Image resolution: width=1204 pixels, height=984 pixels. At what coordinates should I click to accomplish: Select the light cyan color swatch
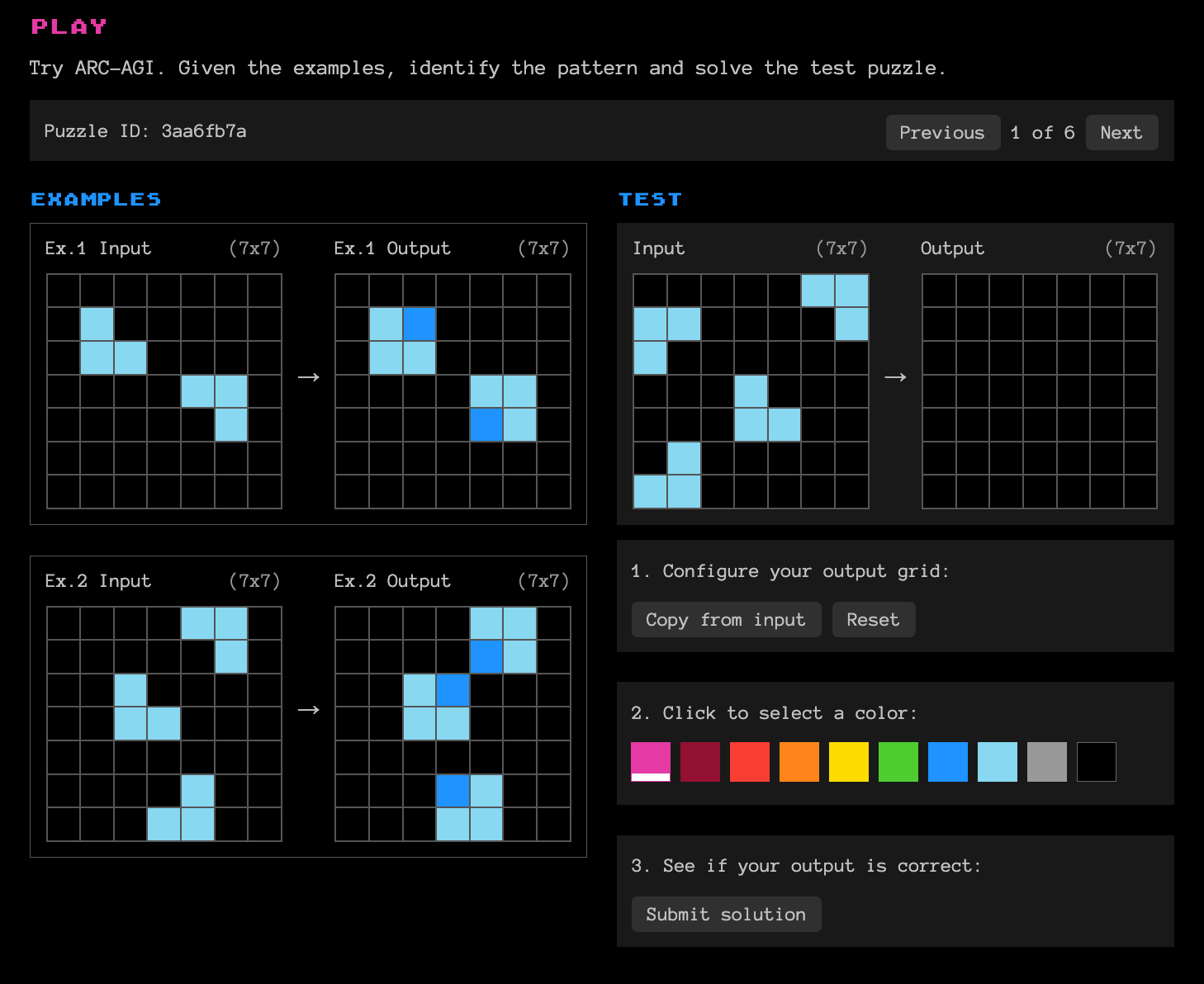(998, 761)
